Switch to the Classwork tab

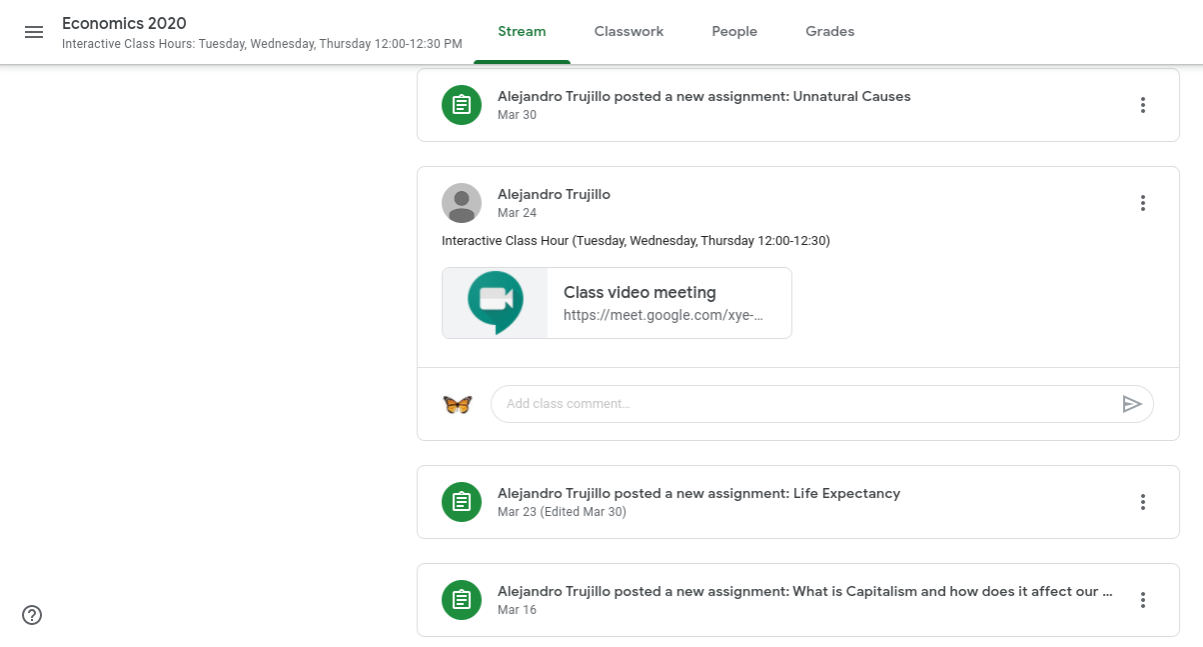[628, 32]
